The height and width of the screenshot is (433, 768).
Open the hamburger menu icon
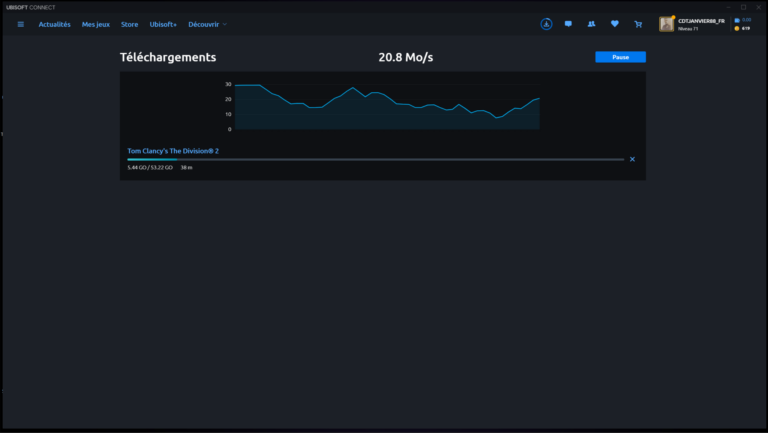[x=20, y=24]
